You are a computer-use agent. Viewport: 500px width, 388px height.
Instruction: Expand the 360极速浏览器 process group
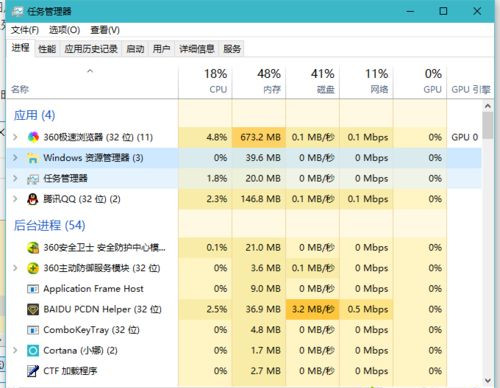coord(15,137)
